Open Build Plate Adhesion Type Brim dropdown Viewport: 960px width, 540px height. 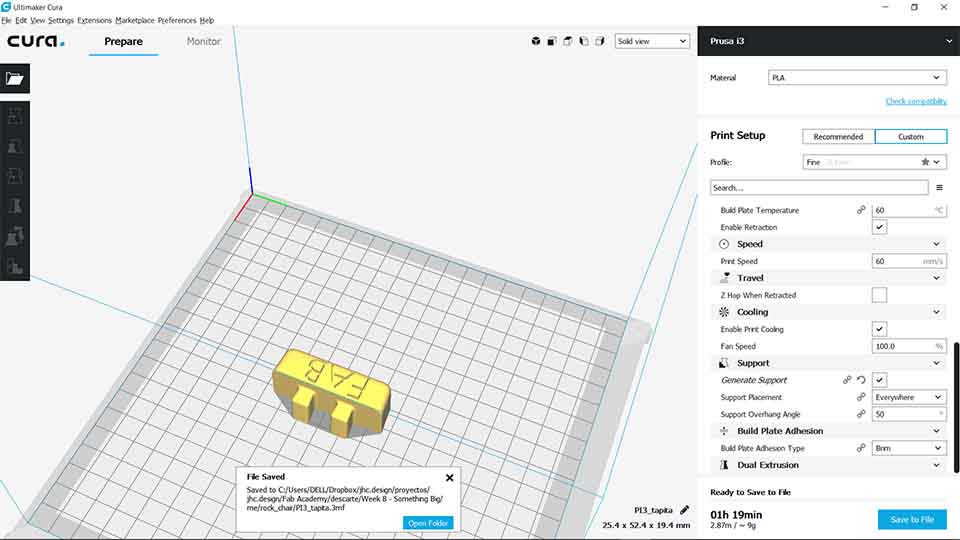tap(909, 448)
